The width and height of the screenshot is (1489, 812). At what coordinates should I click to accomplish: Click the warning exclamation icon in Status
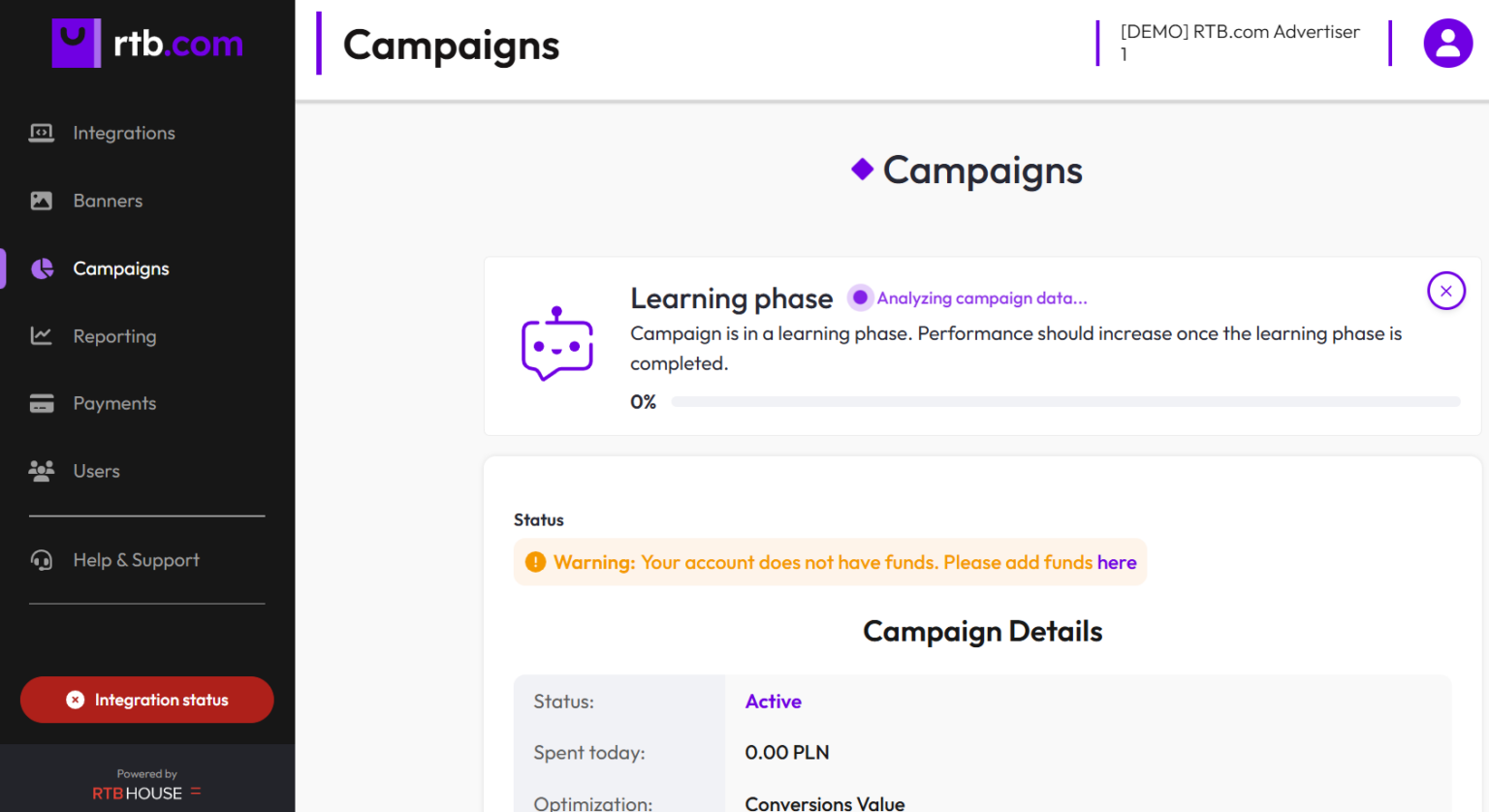pos(535,562)
